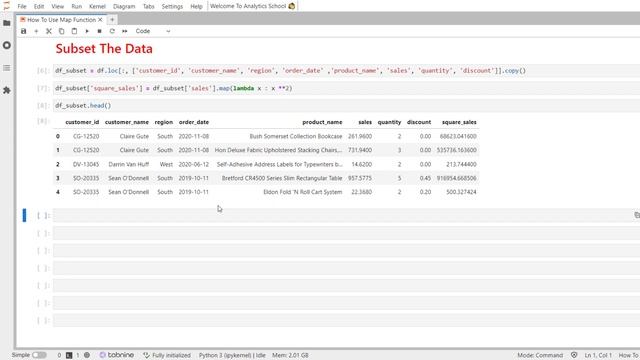
Task: Click the 957.5775 sales value
Action: pyautogui.click(x=360, y=178)
